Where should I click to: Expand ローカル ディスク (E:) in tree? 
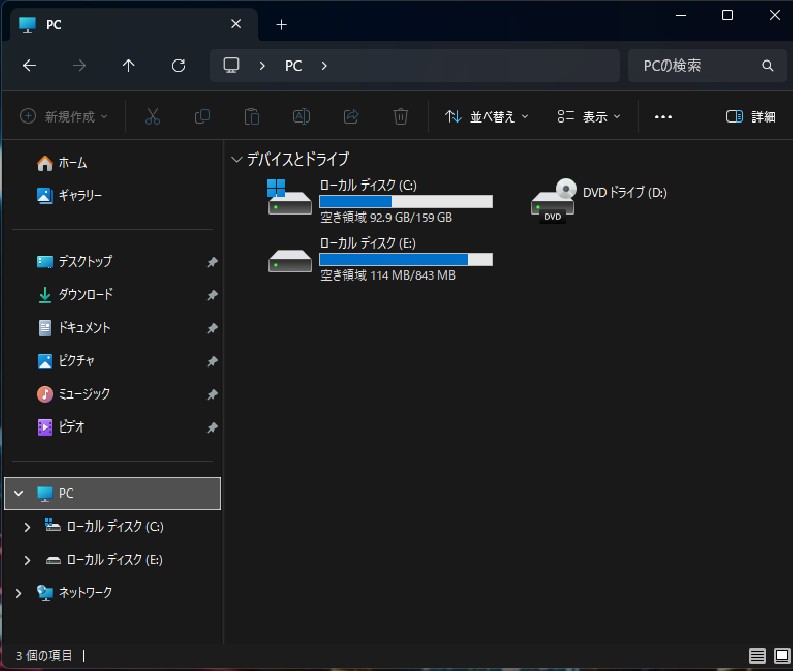[x=27, y=560]
